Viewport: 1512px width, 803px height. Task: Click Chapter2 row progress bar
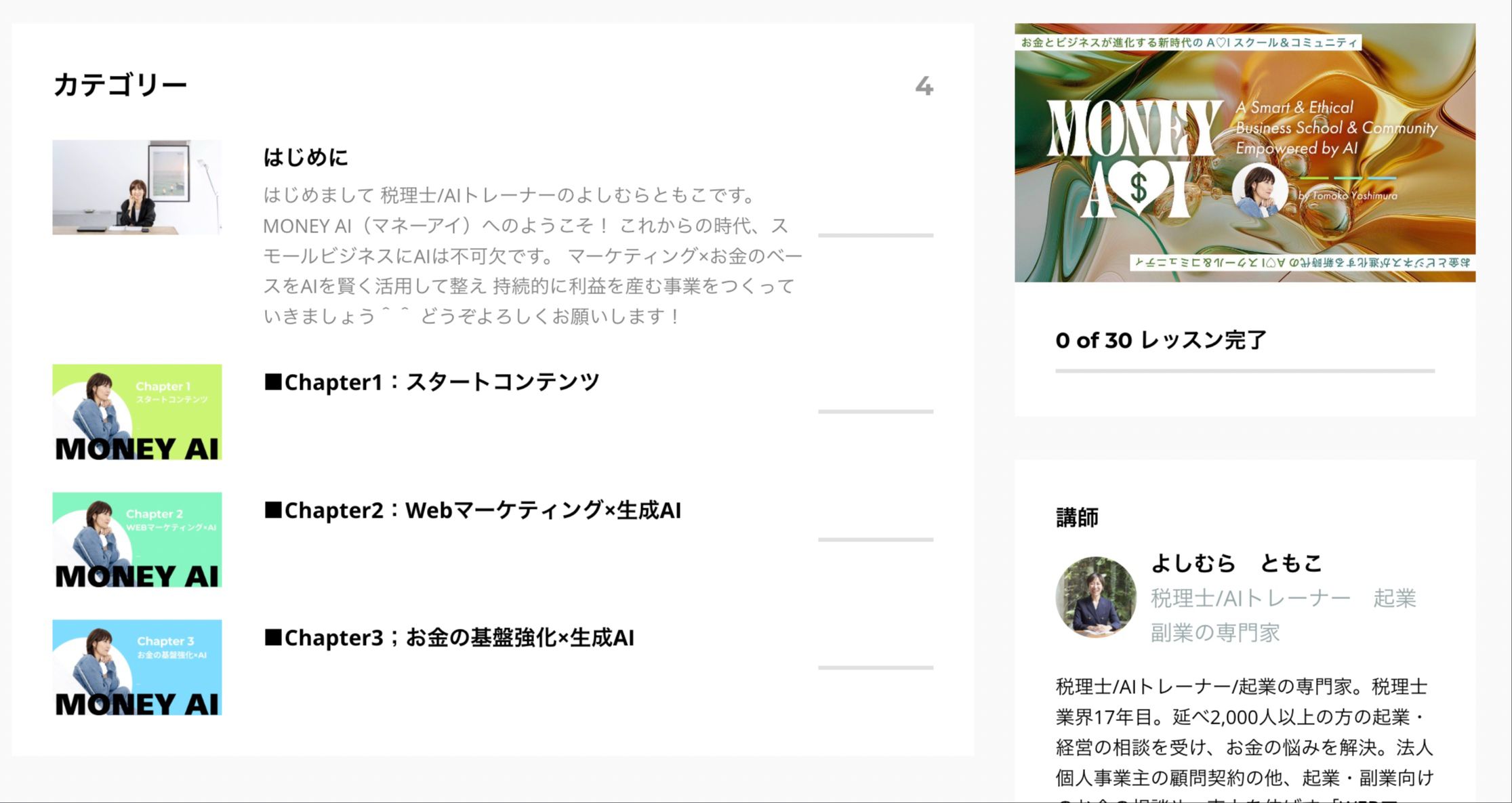pyautogui.click(x=875, y=539)
